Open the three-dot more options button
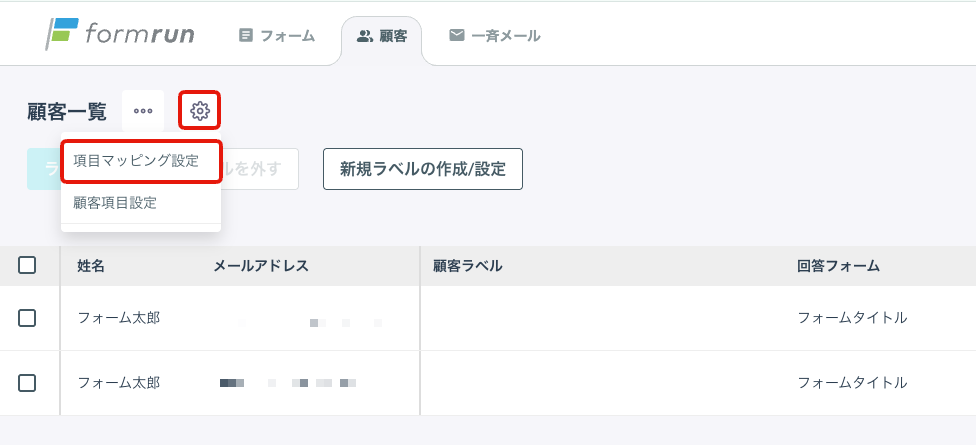The image size is (976, 445). pyautogui.click(x=143, y=111)
